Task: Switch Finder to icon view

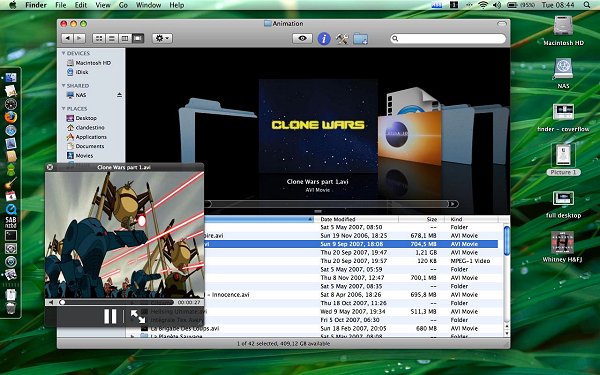Action: point(99,38)
